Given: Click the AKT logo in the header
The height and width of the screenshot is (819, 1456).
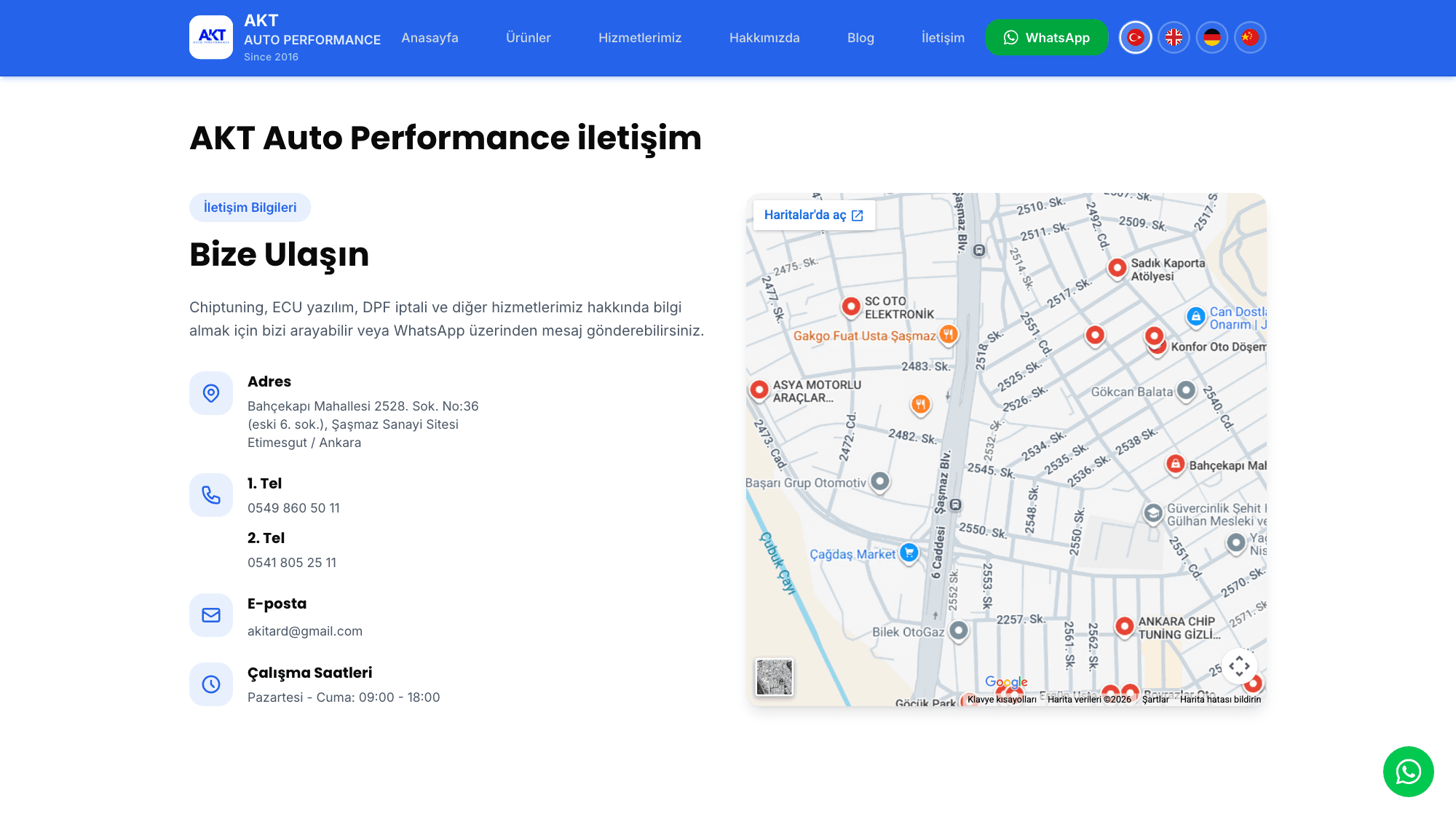Looking at the screenshot, I should click(211, 37).
